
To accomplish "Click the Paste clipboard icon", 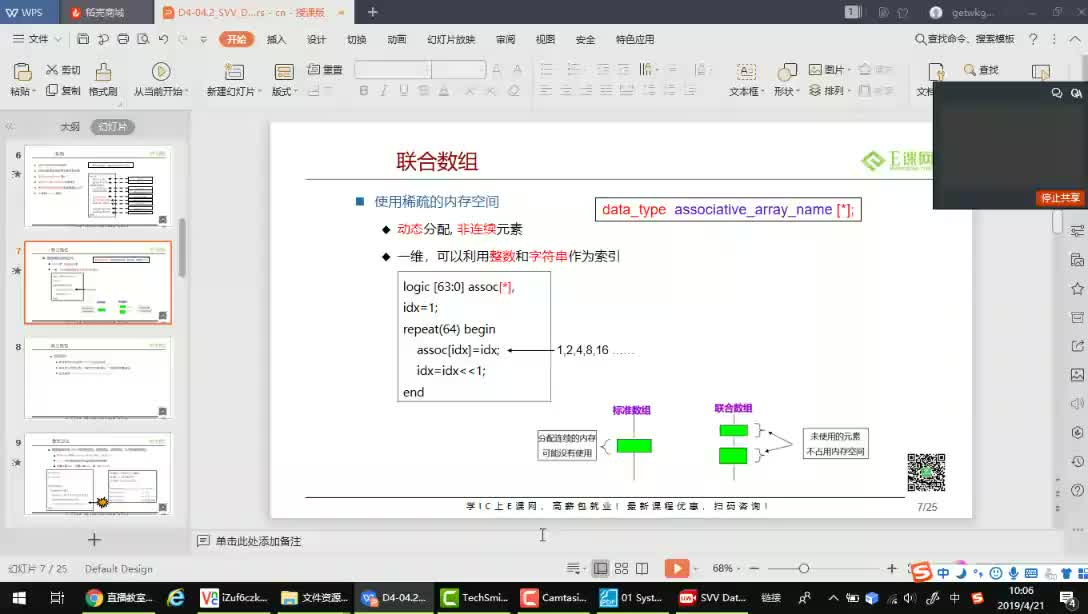I will 22,72.
